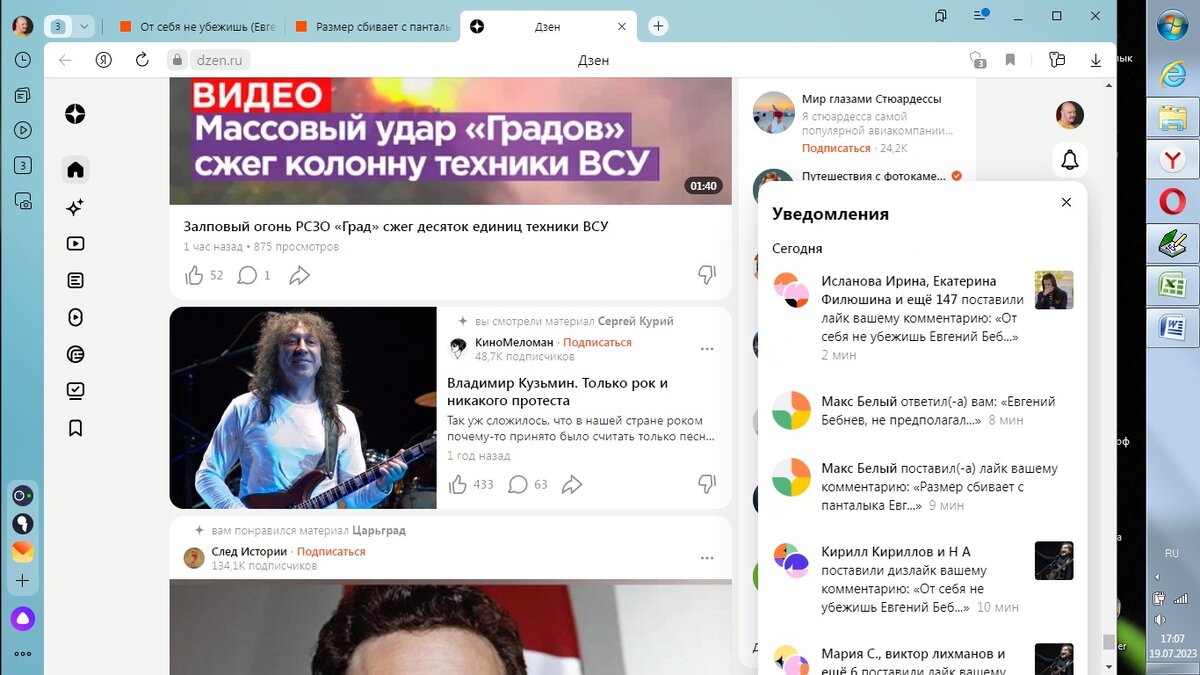The width and height of the screenshot is (1200, 675).
Task: Subscribe to the КиноМеломан channel
Action: point(597,342)
